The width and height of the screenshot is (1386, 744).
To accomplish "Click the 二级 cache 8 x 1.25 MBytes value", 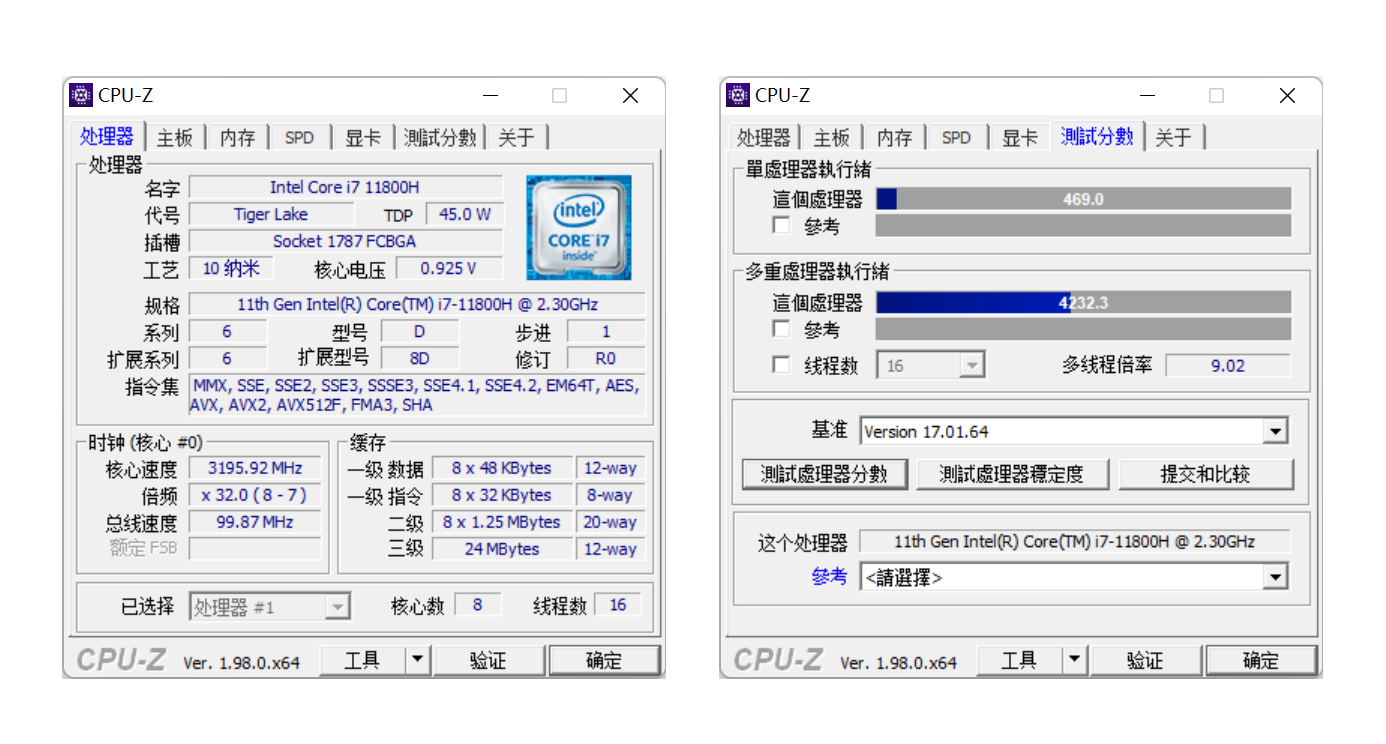I will [502, 522].
